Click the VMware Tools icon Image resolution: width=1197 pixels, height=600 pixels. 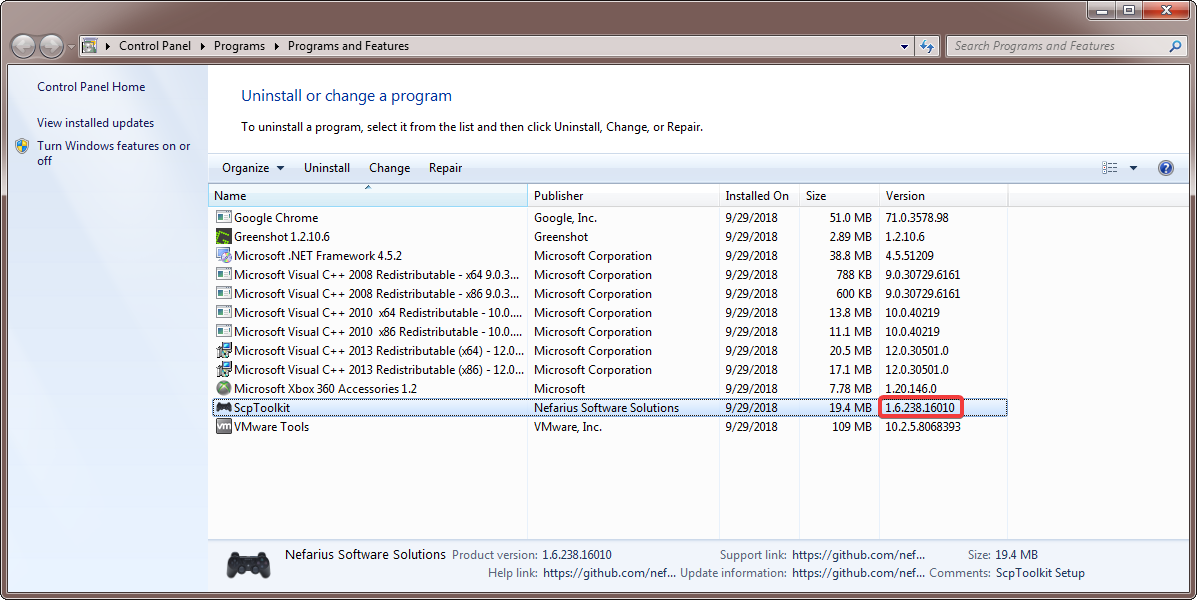(224, 427)
